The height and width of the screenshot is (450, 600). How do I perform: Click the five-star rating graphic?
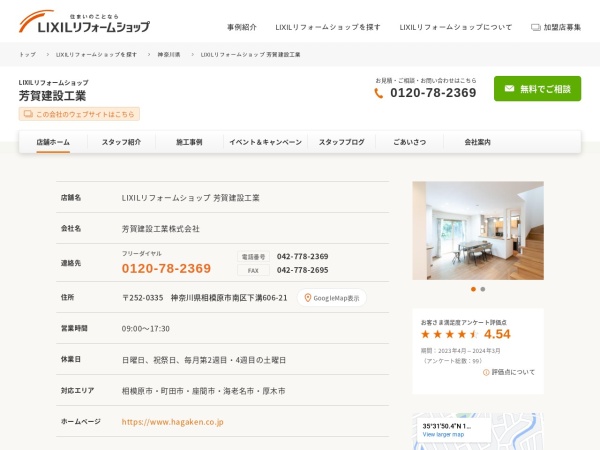pos(450,334)
